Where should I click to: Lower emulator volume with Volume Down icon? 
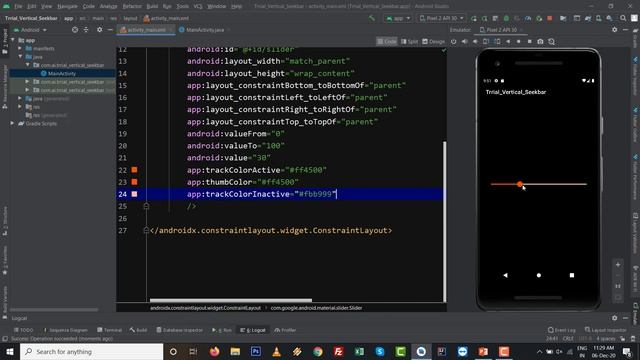475,42
